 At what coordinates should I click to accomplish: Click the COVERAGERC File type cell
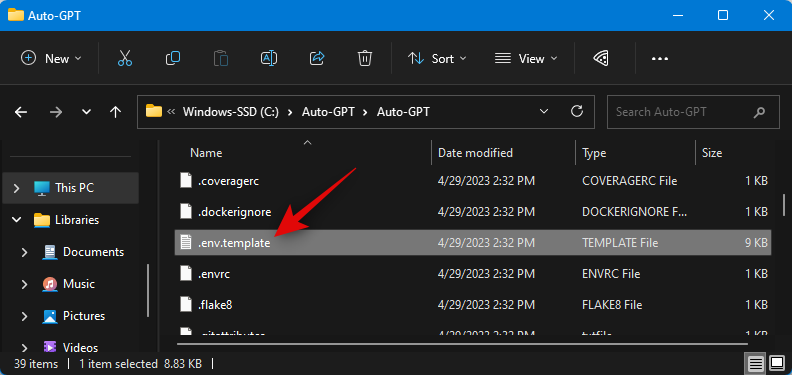click(629, 180)
